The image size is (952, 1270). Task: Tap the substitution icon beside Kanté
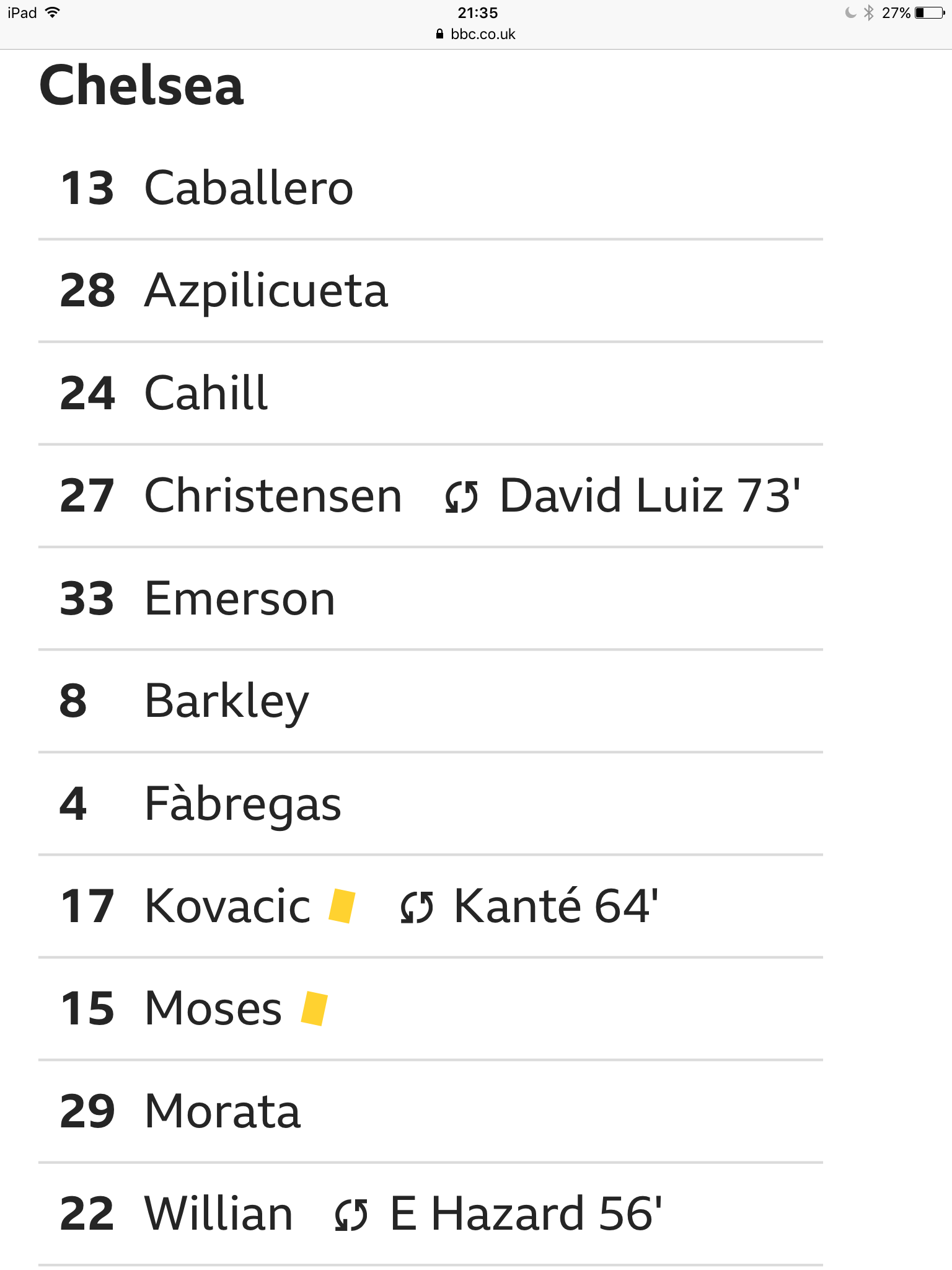pos(416,907)
